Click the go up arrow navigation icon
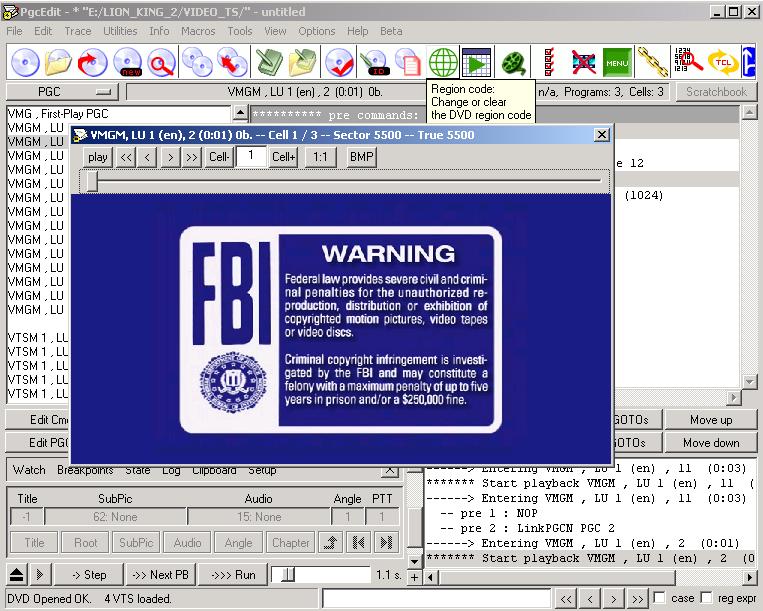Image resolution: width=763 pixels, height=611 pixels. click(x=331, y=542)
